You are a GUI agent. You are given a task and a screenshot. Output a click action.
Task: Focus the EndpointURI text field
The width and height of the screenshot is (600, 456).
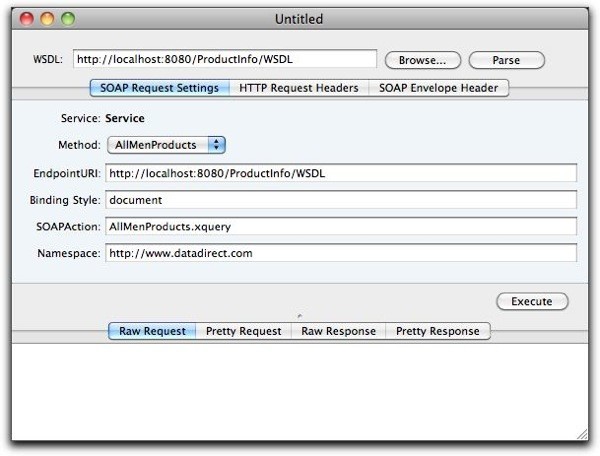click(341, 173)
